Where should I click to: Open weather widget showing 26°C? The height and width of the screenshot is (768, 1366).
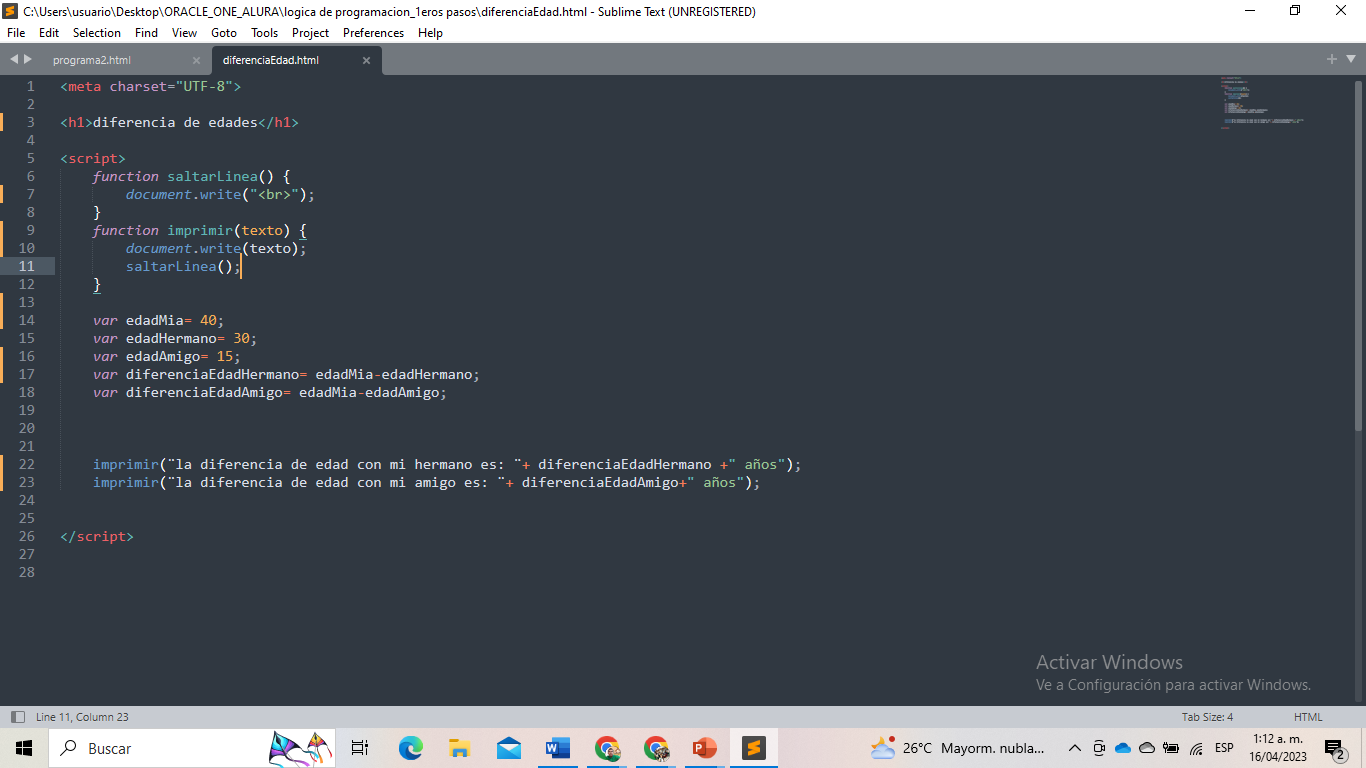point(957,748)
